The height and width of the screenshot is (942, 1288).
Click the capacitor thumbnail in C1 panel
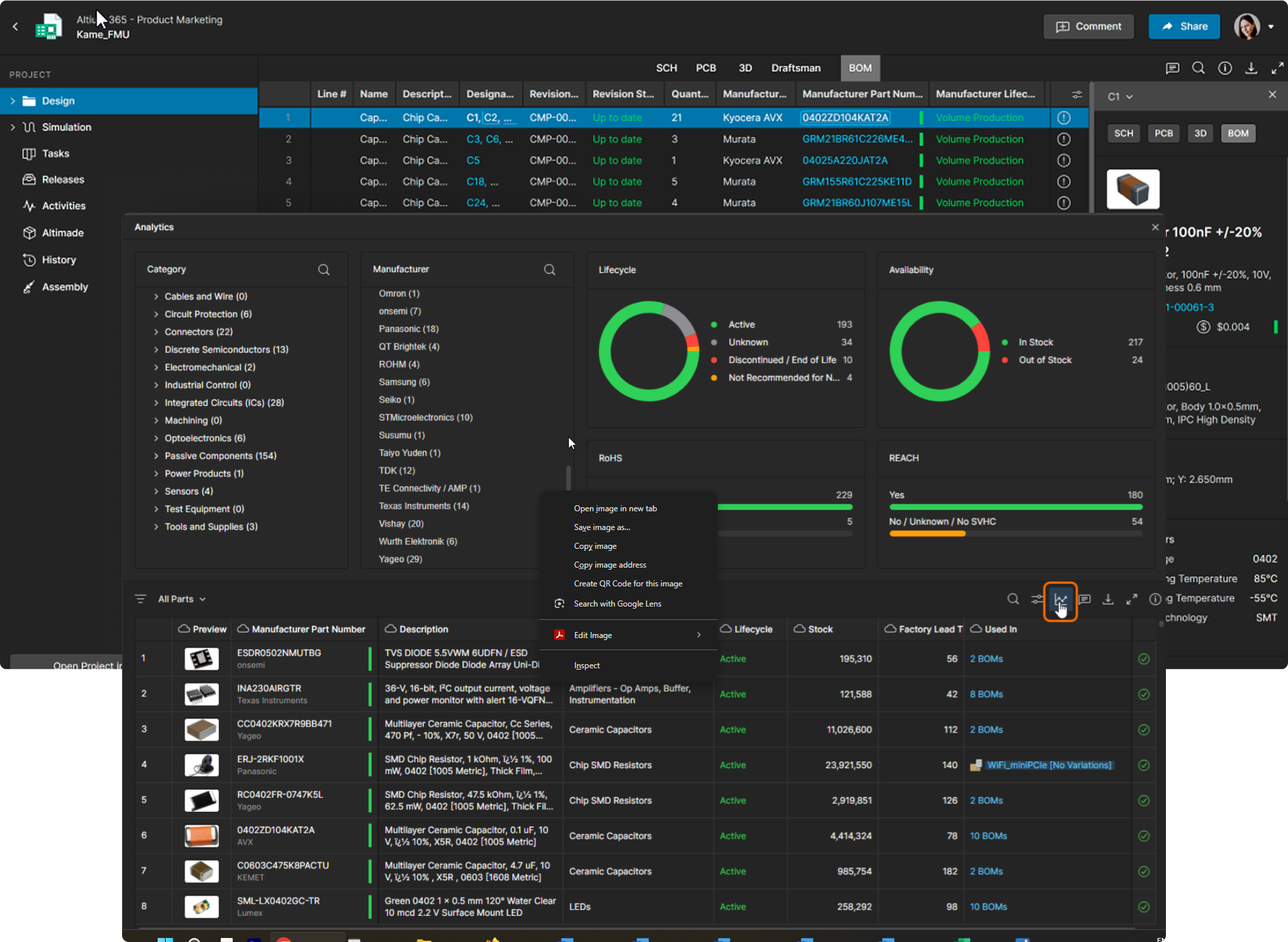(1132, 189)
